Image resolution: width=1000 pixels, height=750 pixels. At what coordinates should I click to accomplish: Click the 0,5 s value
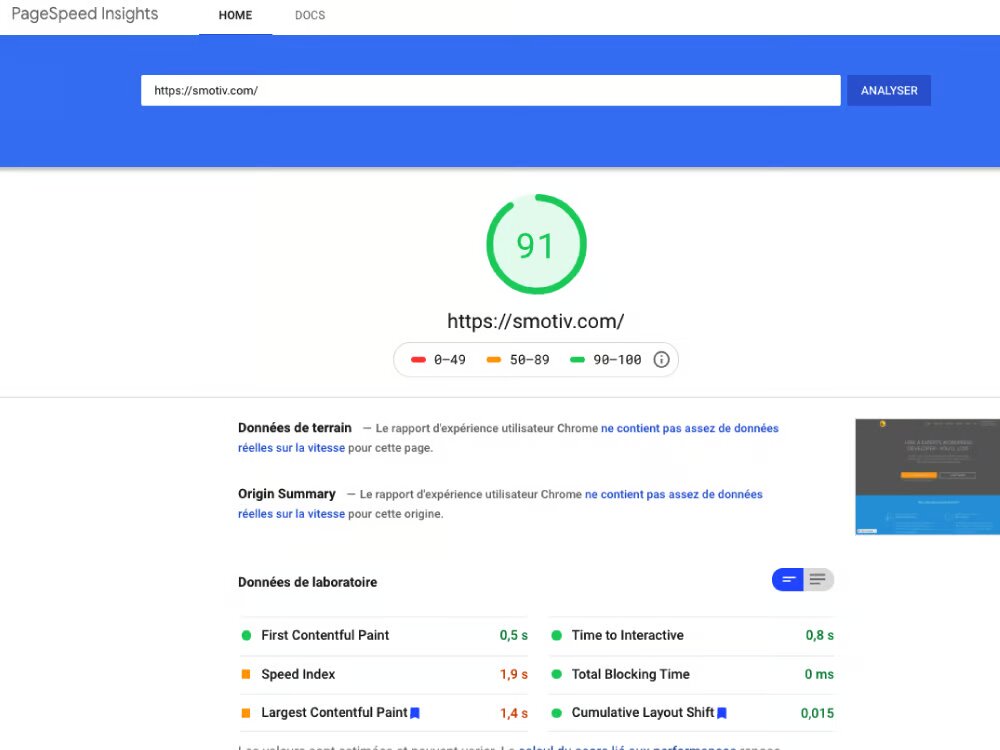tap(513, 635)
